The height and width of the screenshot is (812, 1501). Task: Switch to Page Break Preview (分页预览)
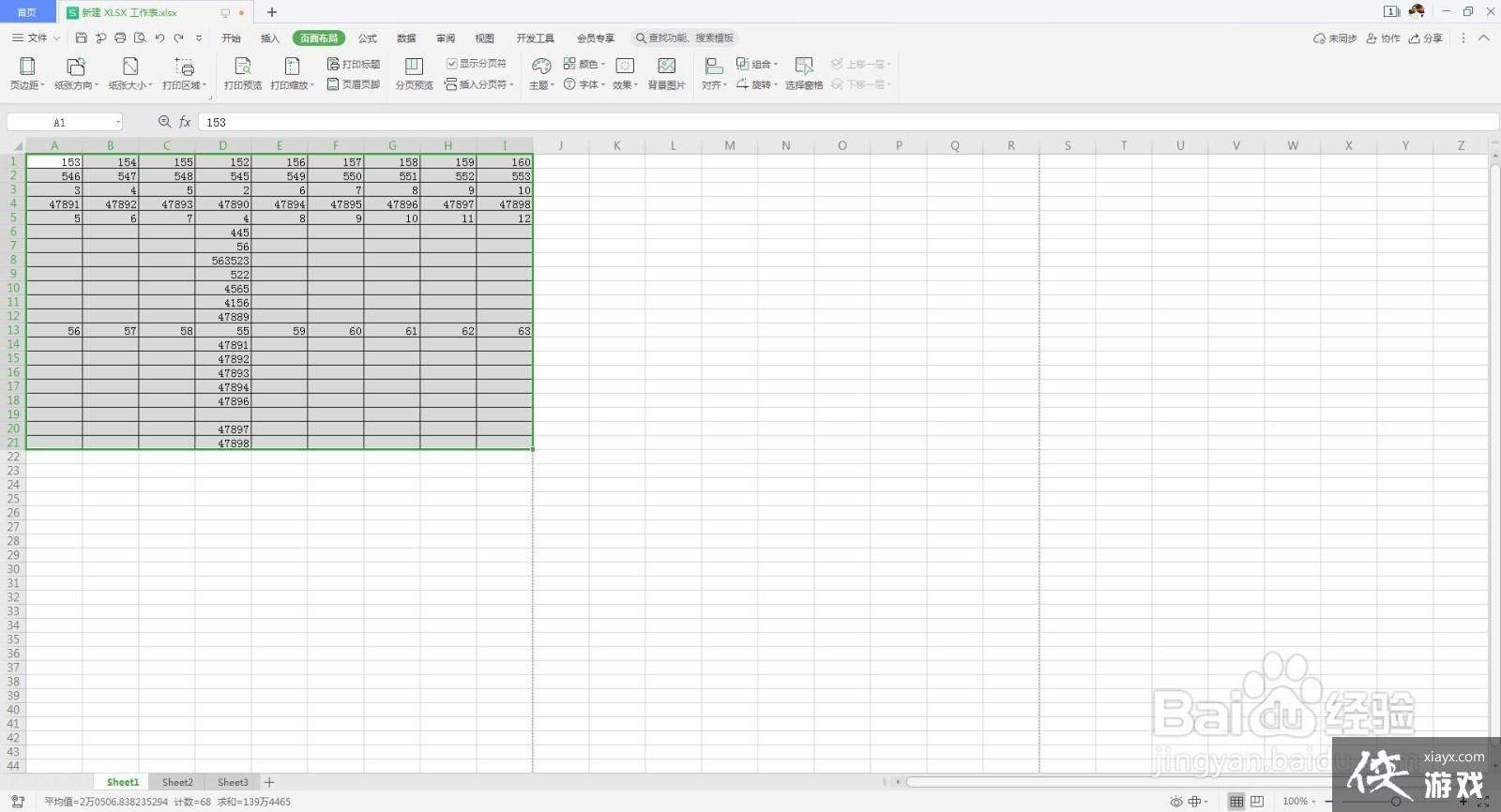pyautogui.click(x=414, y=73)
